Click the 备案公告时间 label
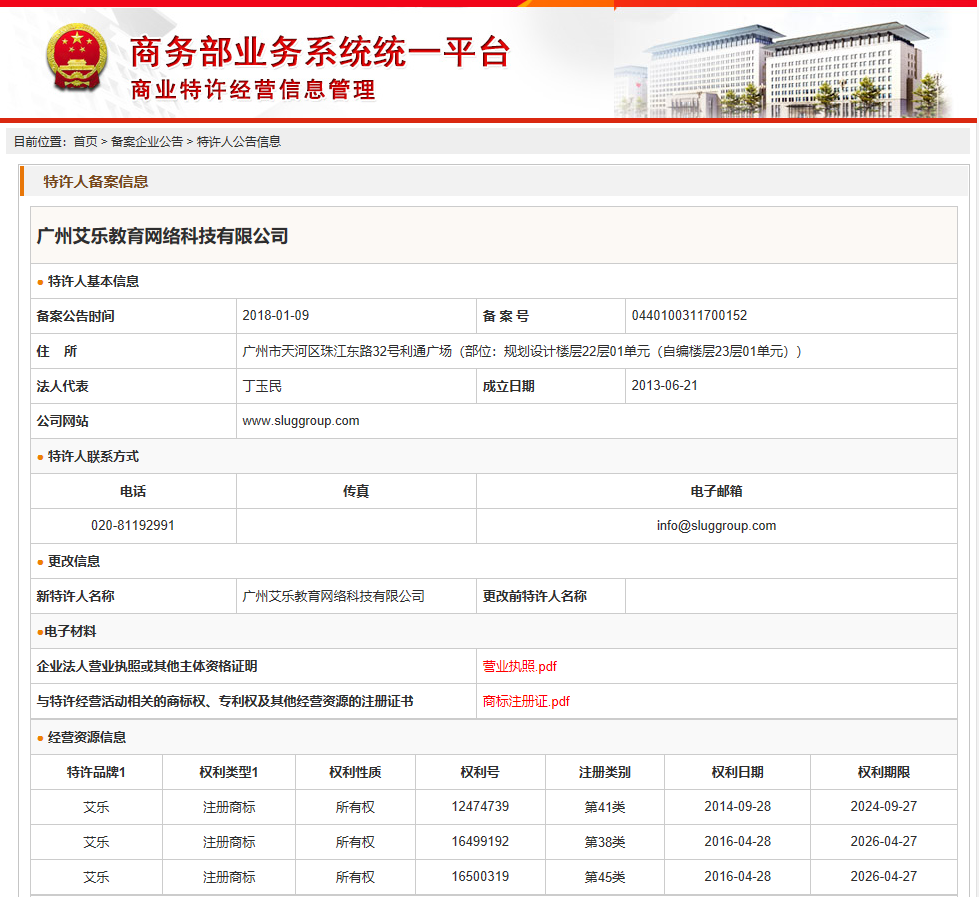The image size is (979, 897). tap(75, 316)
